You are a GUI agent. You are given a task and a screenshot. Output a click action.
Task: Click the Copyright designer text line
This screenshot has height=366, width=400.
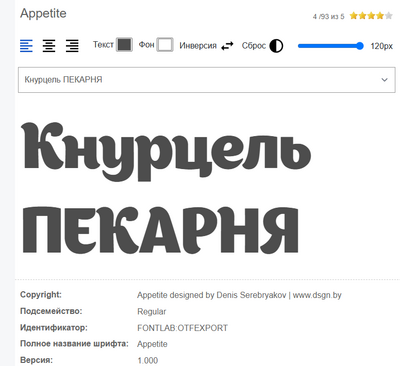(239, 295)
